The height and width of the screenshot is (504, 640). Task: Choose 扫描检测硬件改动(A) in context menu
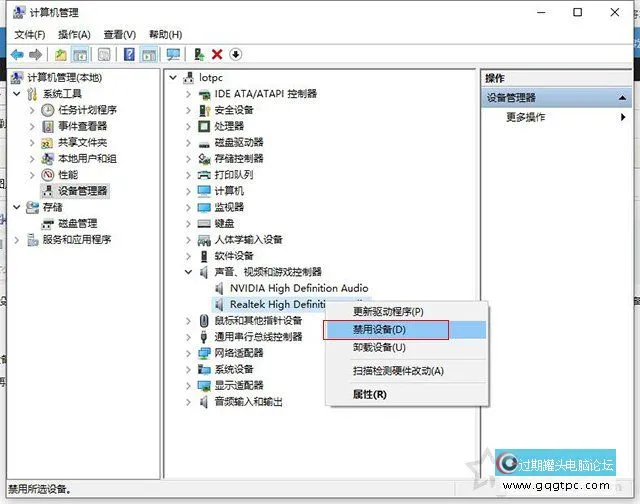(407, 371)
